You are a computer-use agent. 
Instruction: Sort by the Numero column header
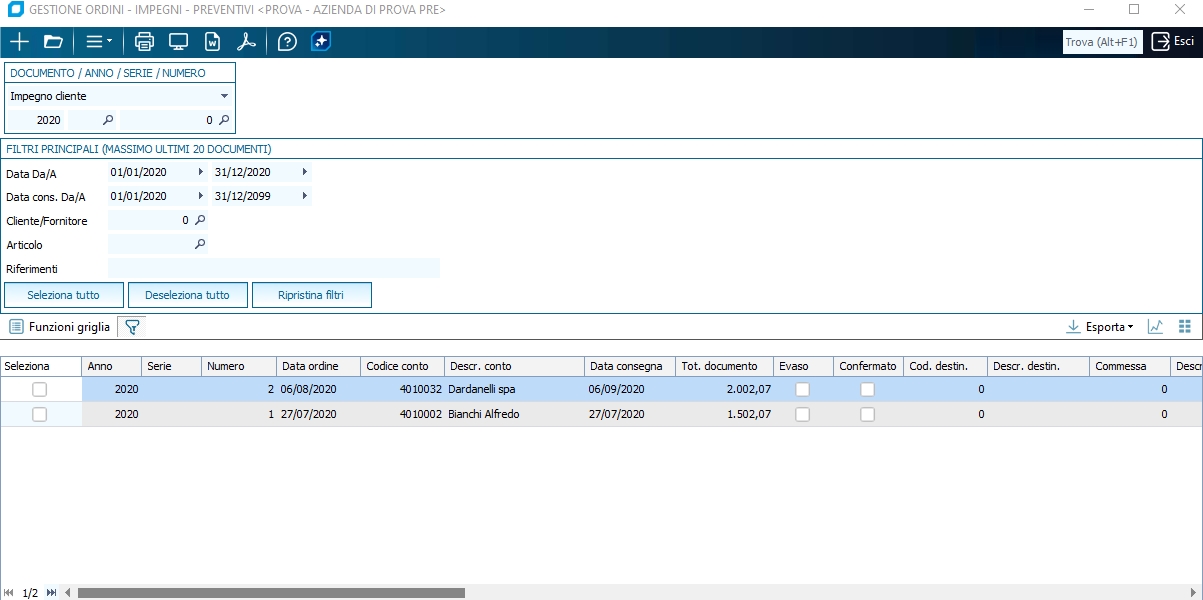238,366
